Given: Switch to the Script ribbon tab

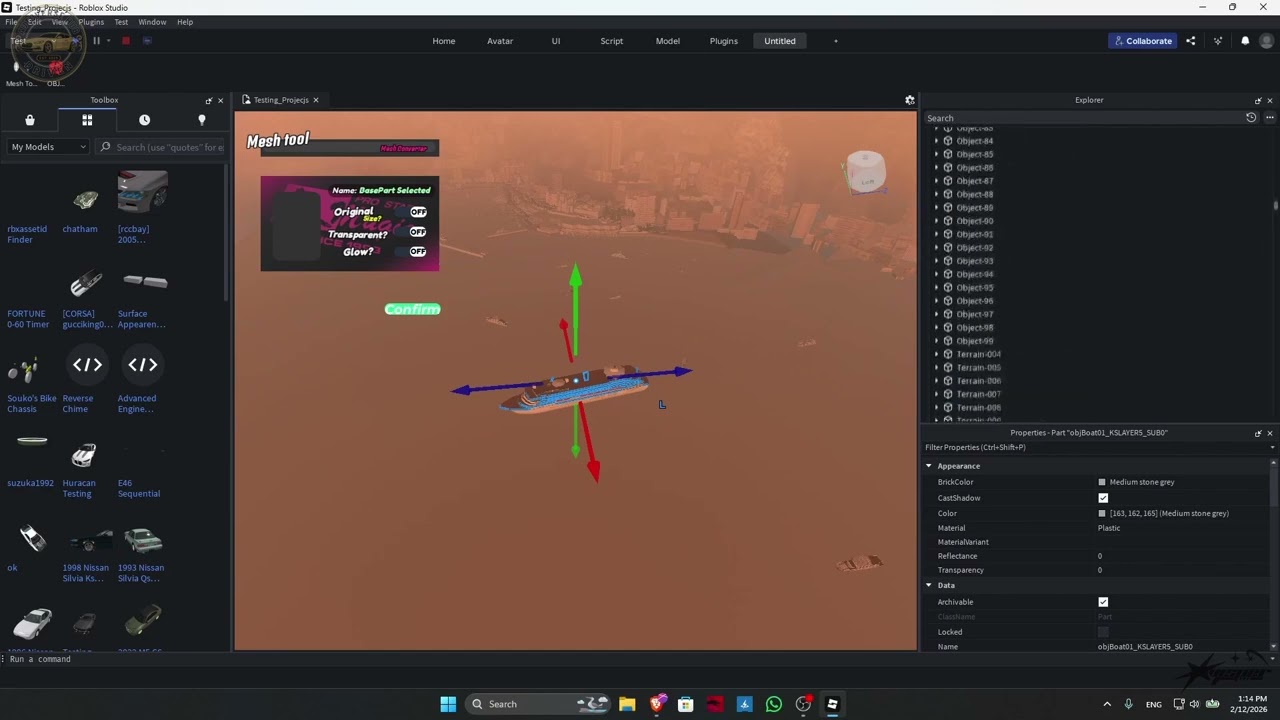Looking at the screenshot, I should click(612, 41).
